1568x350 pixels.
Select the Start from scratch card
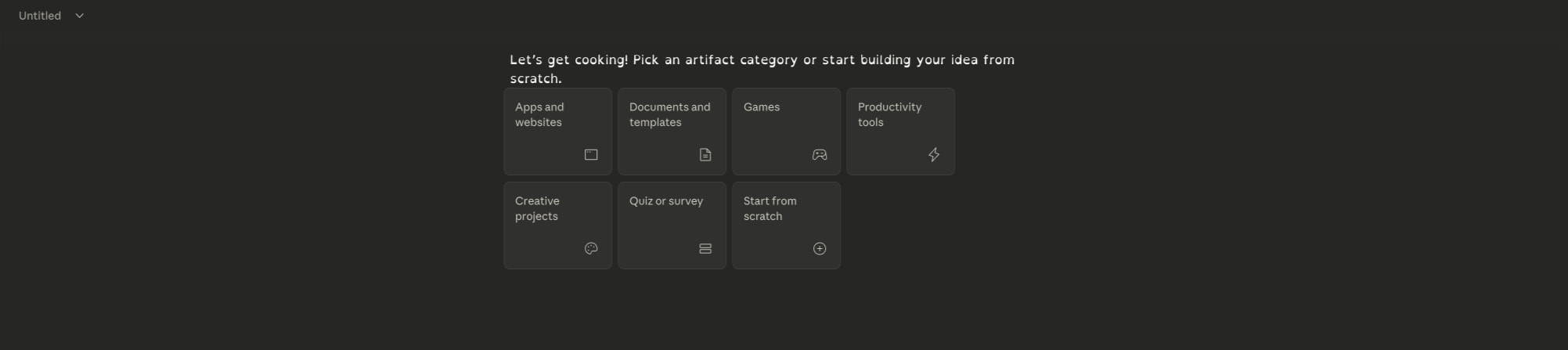tap(787, 226)
